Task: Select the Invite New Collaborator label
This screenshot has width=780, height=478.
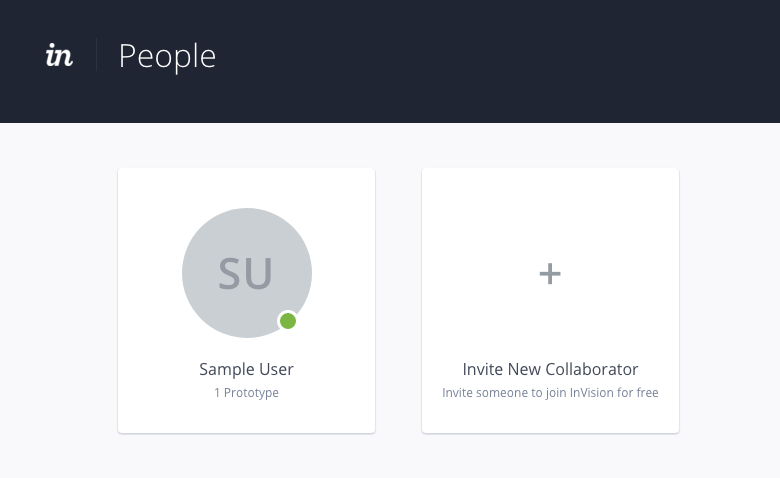Action: point(550,369)
